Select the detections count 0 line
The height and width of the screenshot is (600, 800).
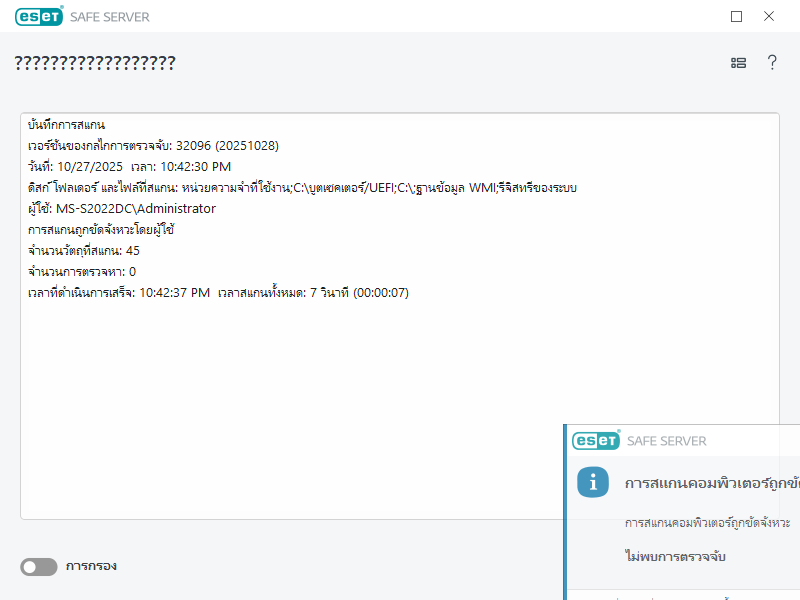pyautogui.click(x=82, y=272)
